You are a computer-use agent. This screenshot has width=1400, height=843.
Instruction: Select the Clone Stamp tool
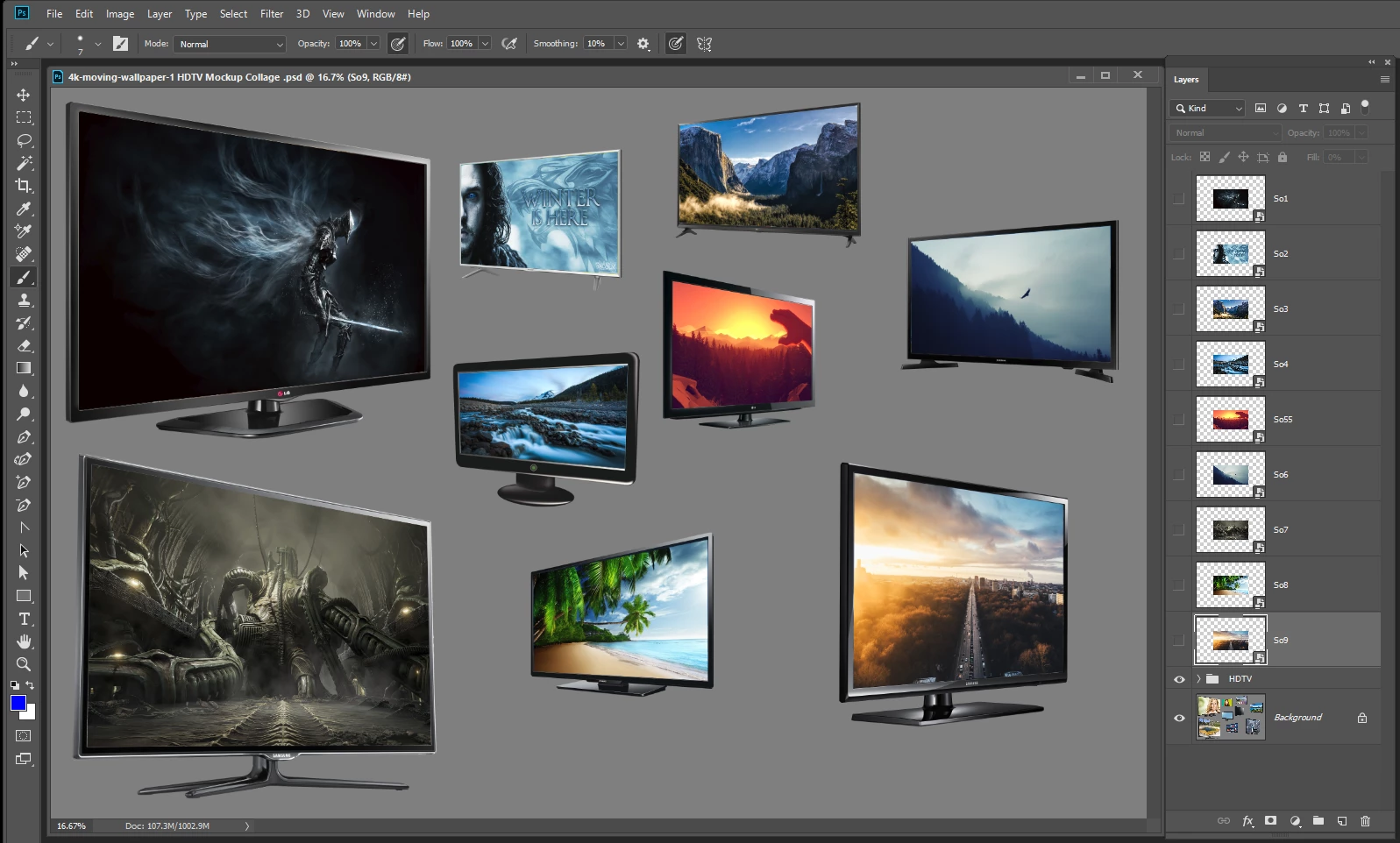coord(24,300)
